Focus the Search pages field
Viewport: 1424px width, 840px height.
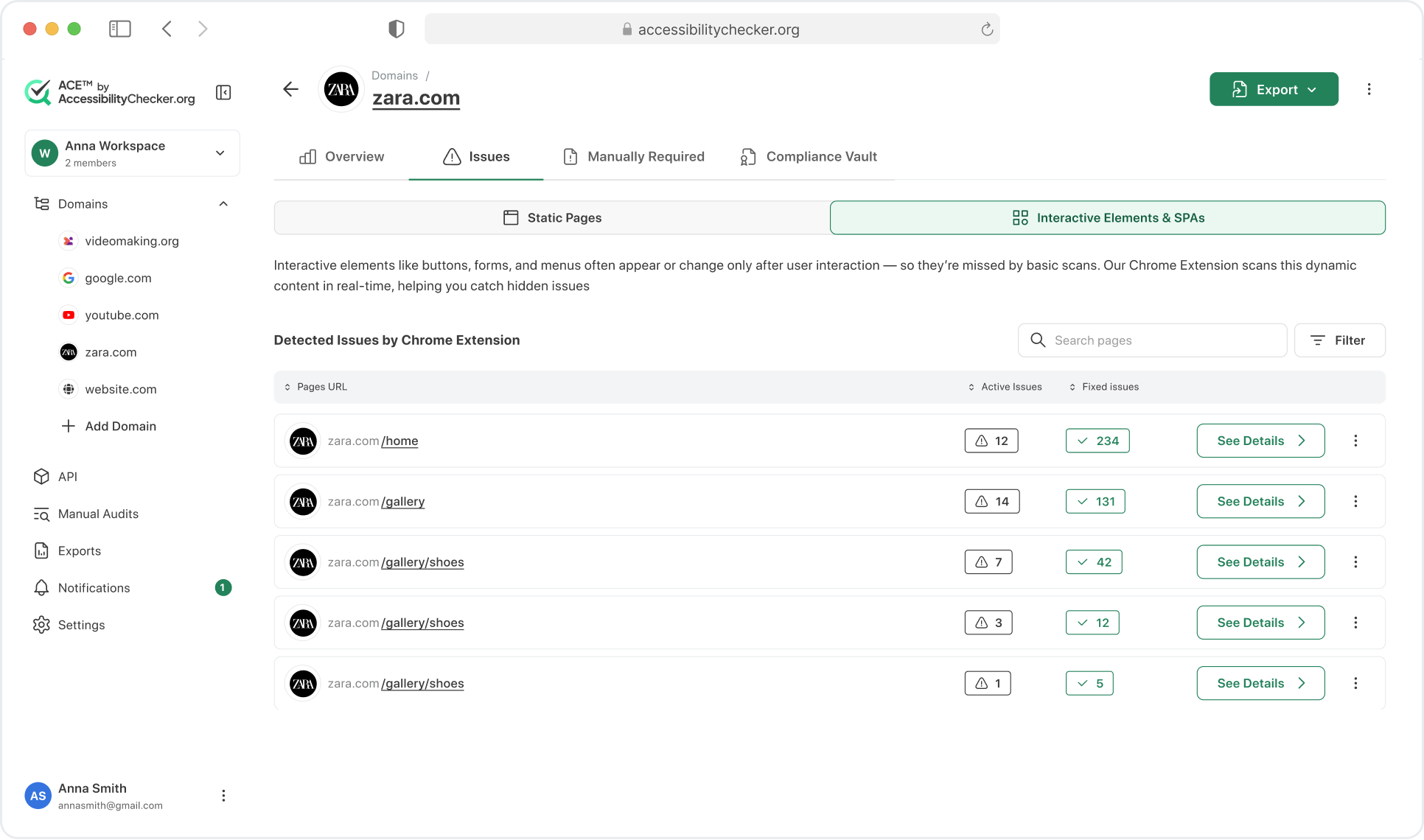pos(1152,340)
